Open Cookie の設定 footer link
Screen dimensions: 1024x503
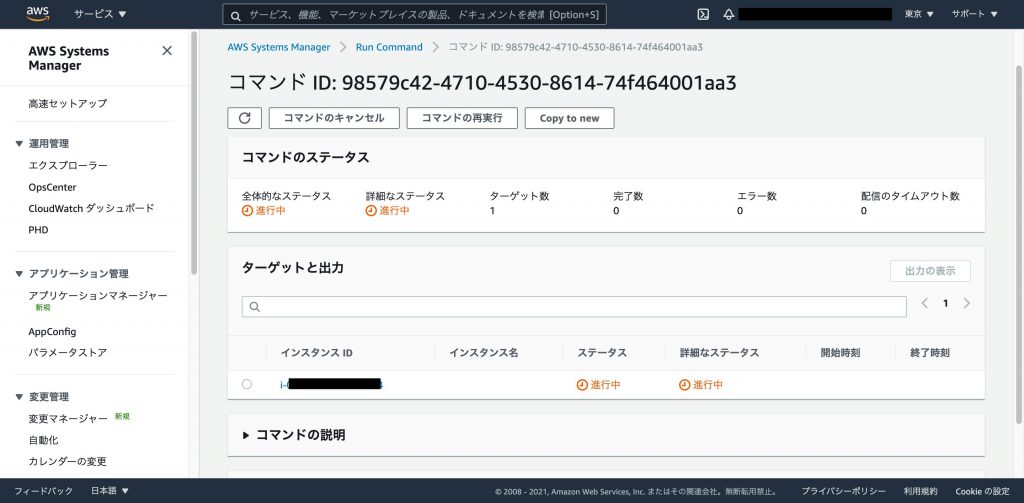(982, 491)
